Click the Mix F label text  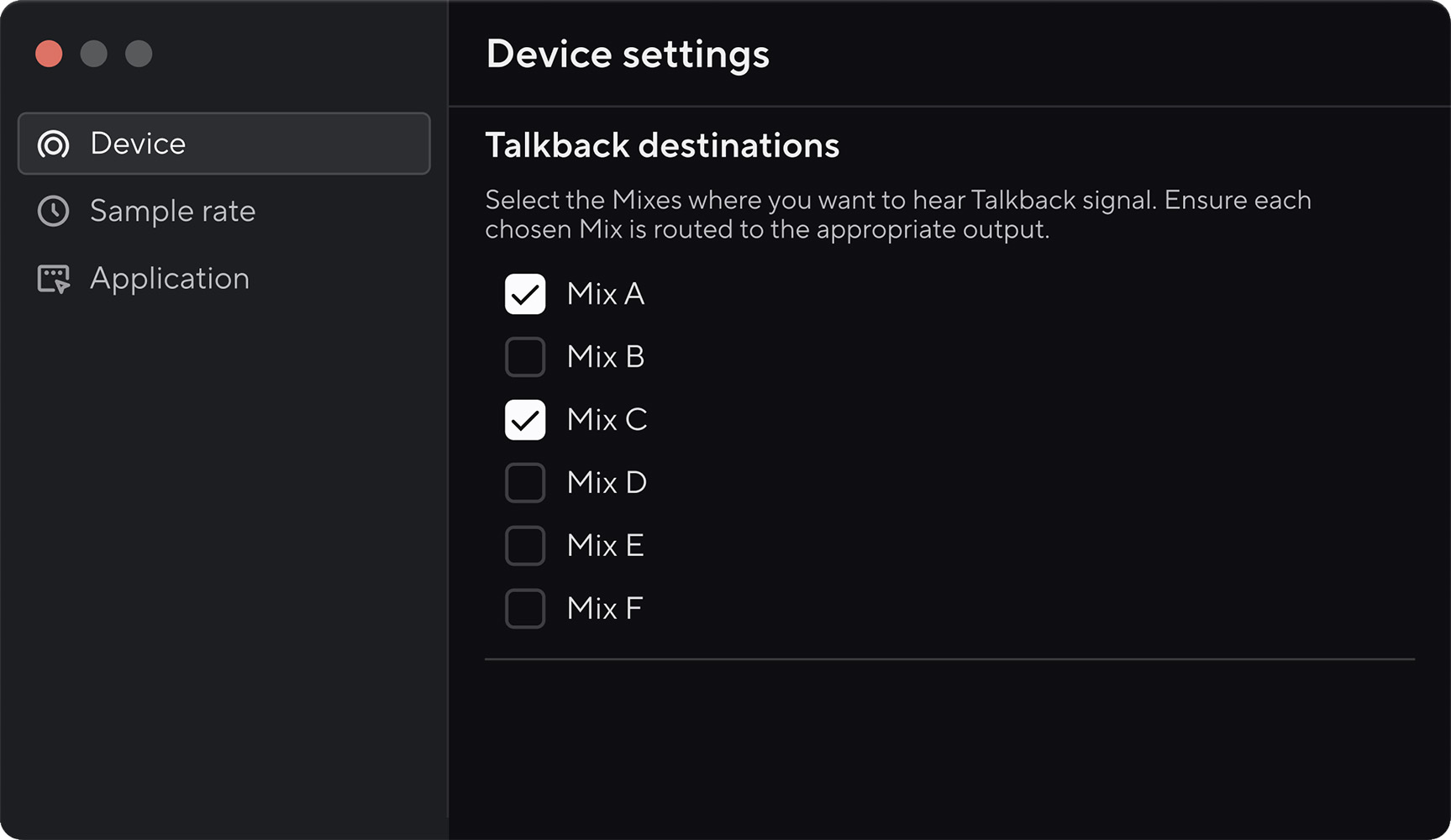[604, 609]
